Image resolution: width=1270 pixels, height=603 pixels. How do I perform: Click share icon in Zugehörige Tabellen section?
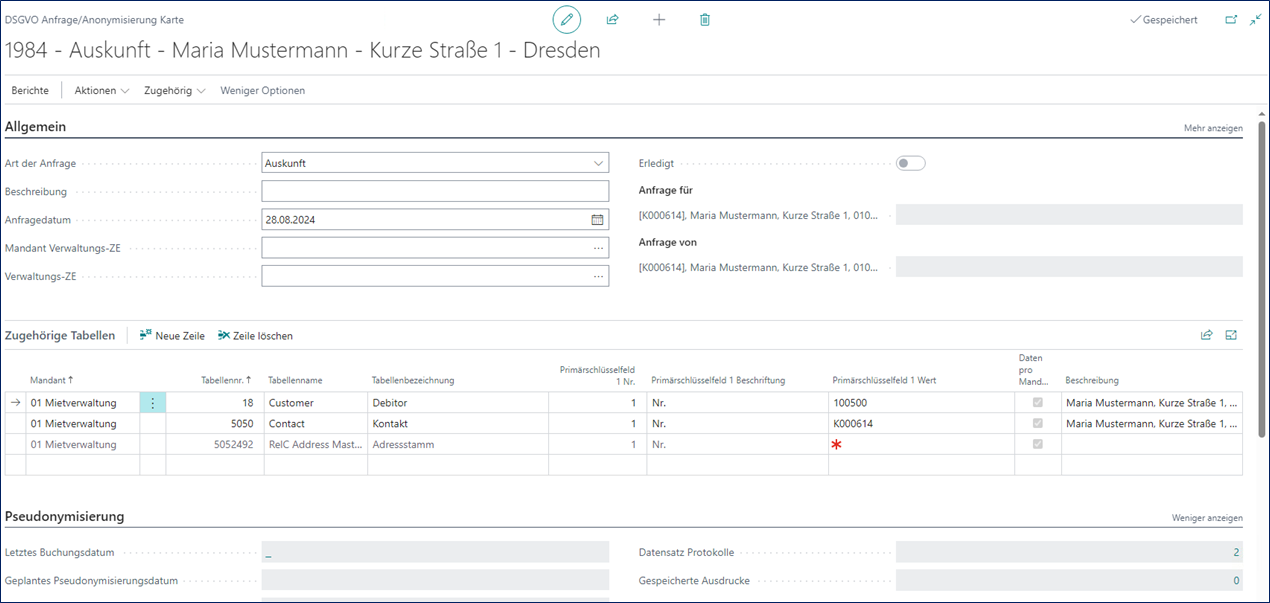coord(1207,336)
